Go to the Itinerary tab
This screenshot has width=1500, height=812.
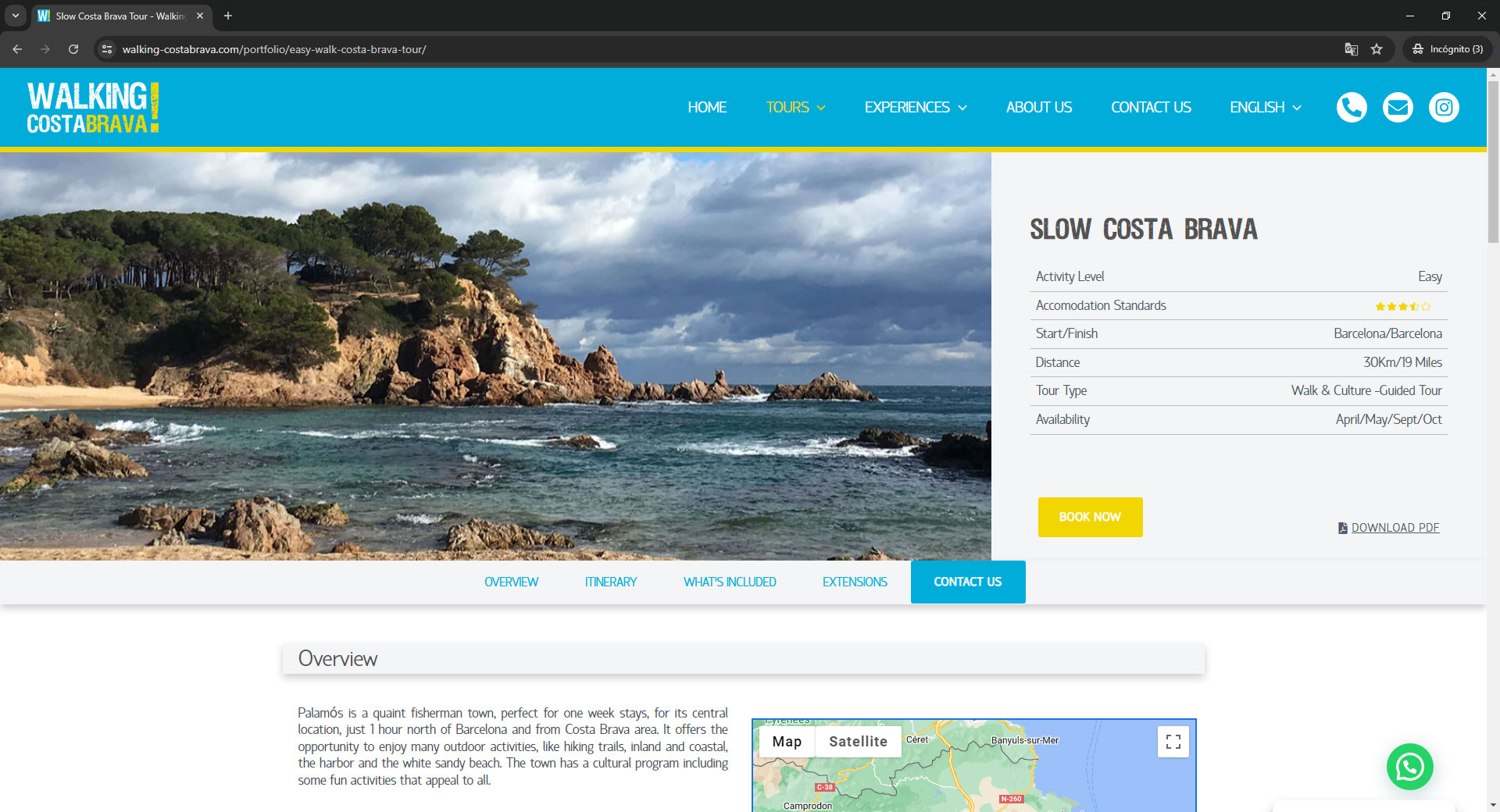pos(610,582)
